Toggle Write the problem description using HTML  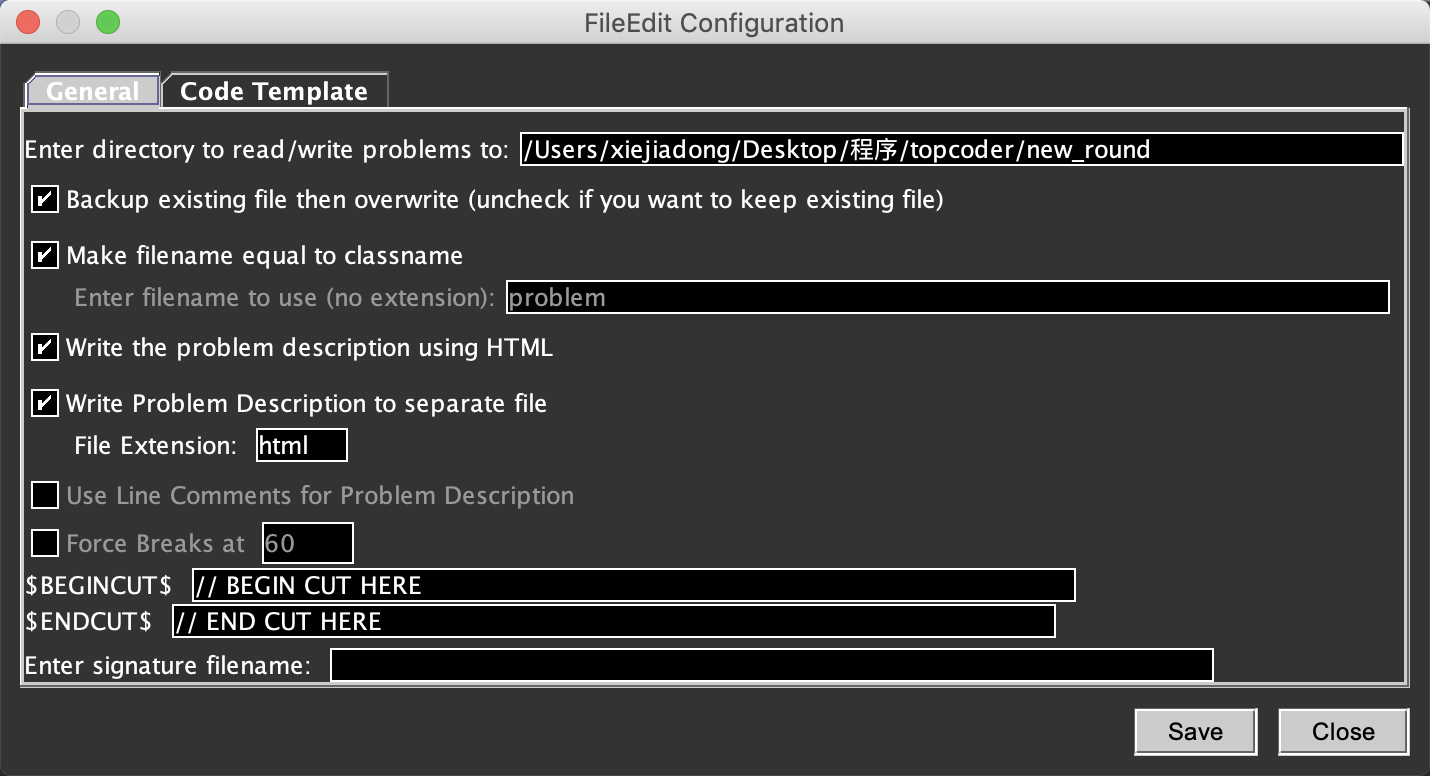tap(45, 347)
